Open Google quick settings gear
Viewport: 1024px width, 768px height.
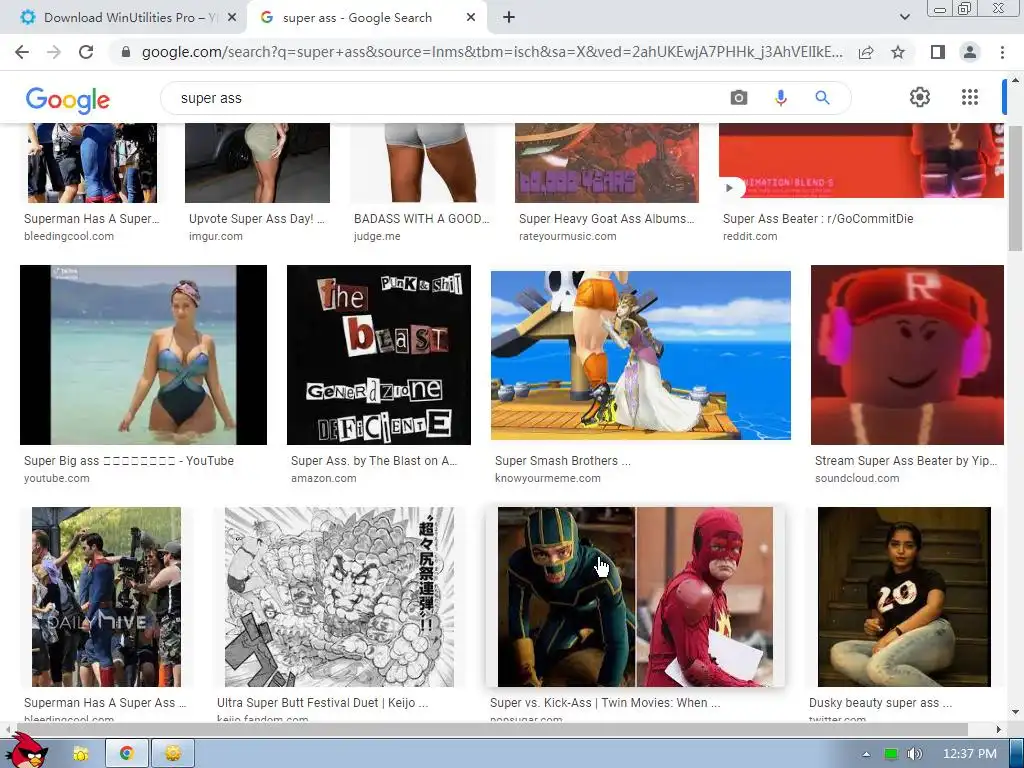[920, 97]
